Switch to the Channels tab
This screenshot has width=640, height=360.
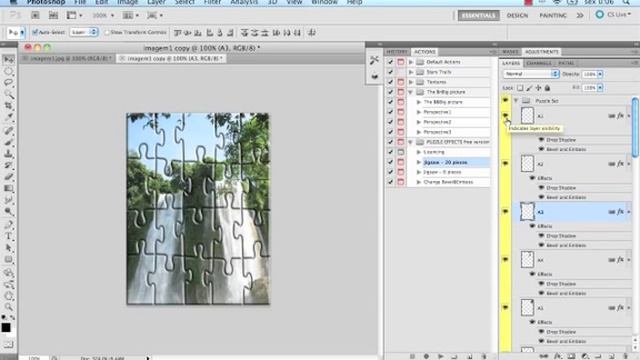tap(539, 63)
